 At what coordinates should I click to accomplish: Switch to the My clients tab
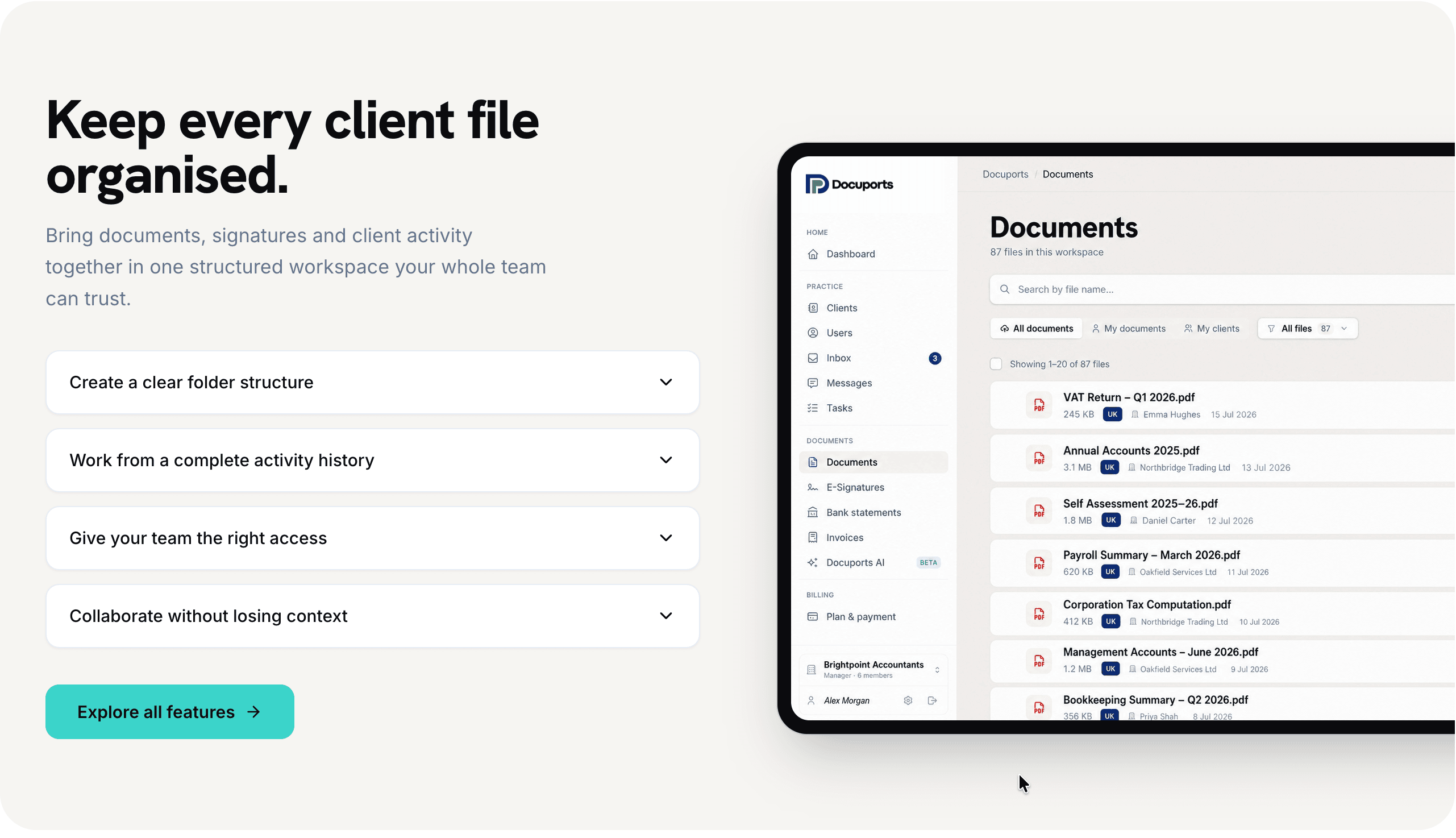tap(1212, 329)
